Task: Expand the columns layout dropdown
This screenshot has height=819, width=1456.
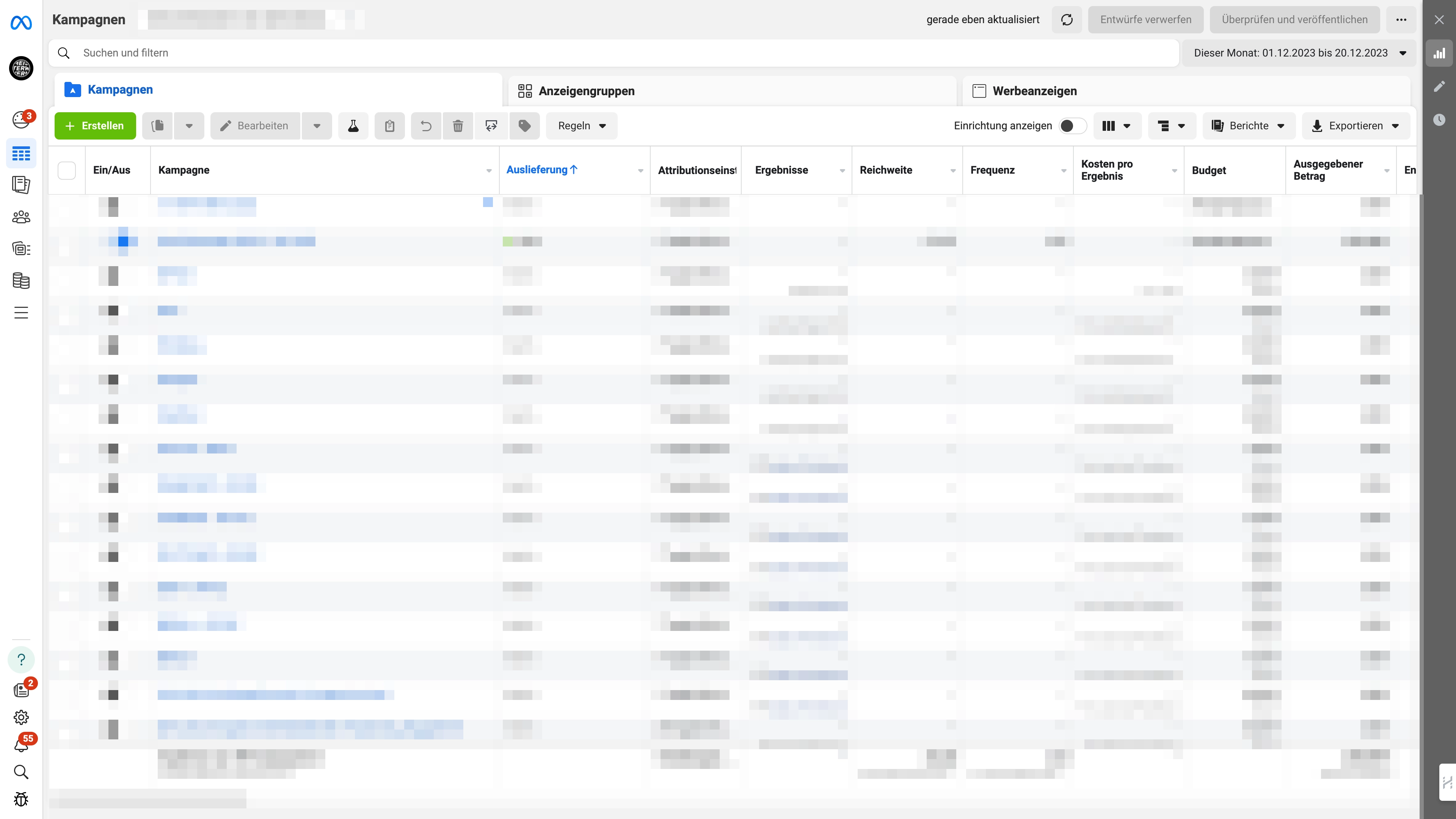Action: point(1117,126)
